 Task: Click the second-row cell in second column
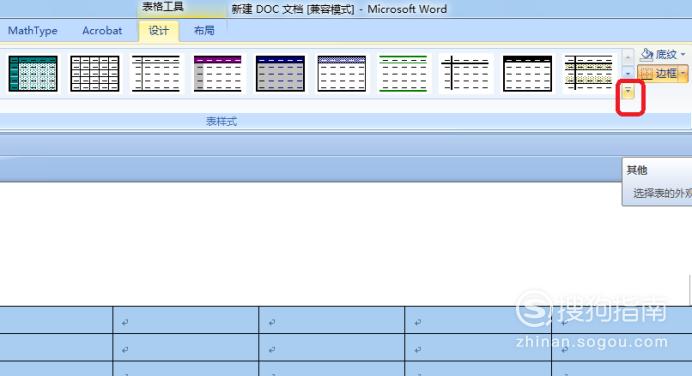pos(186,347)
